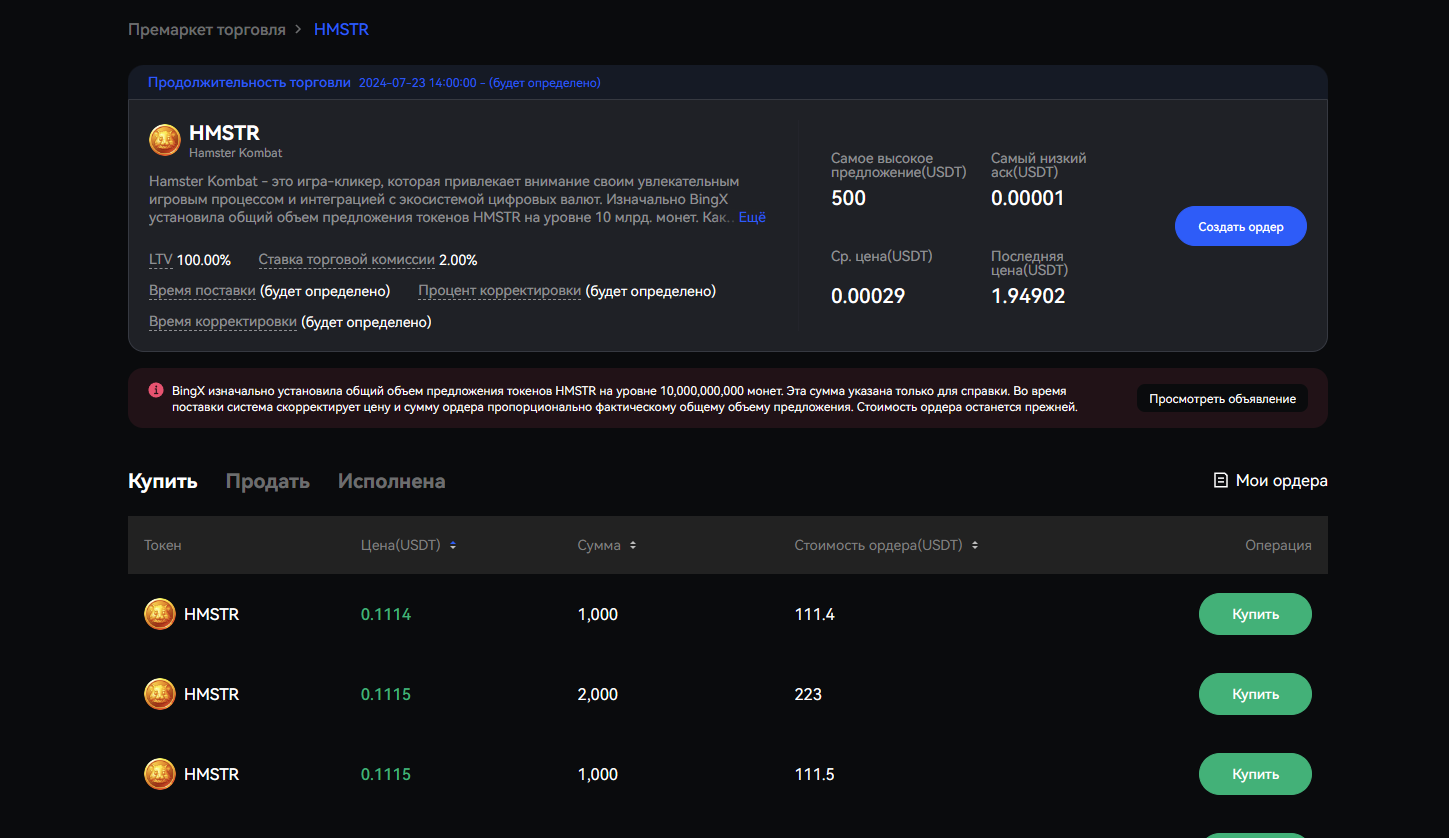Click the HMSTR coin icon in 111.4 row
Viewport: 1449px width, 838px height.
pyautogui.click(x=160, y=614)
